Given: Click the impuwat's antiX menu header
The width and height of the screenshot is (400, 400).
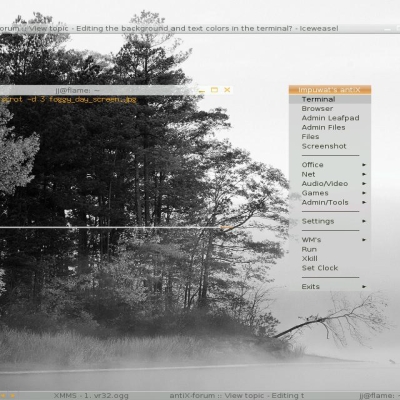Looking at the screenshot, I should 330,90.
